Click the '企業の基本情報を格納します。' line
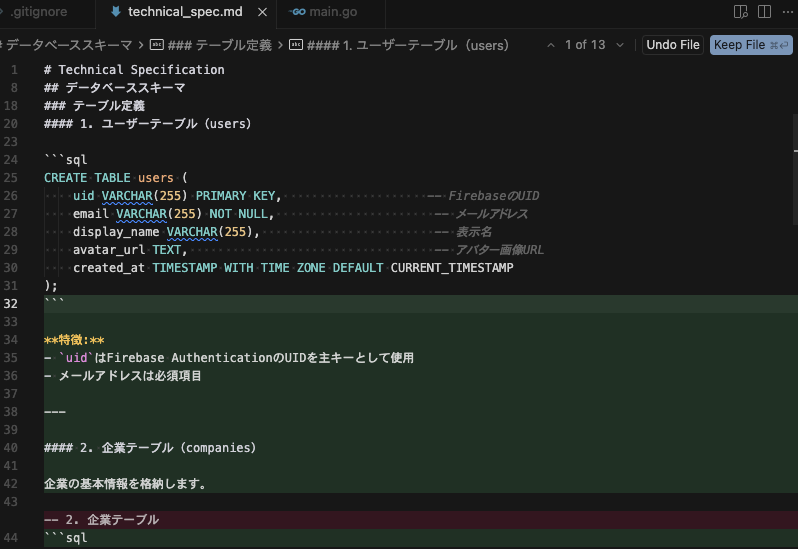798x549 pixels. pos(125,484)
